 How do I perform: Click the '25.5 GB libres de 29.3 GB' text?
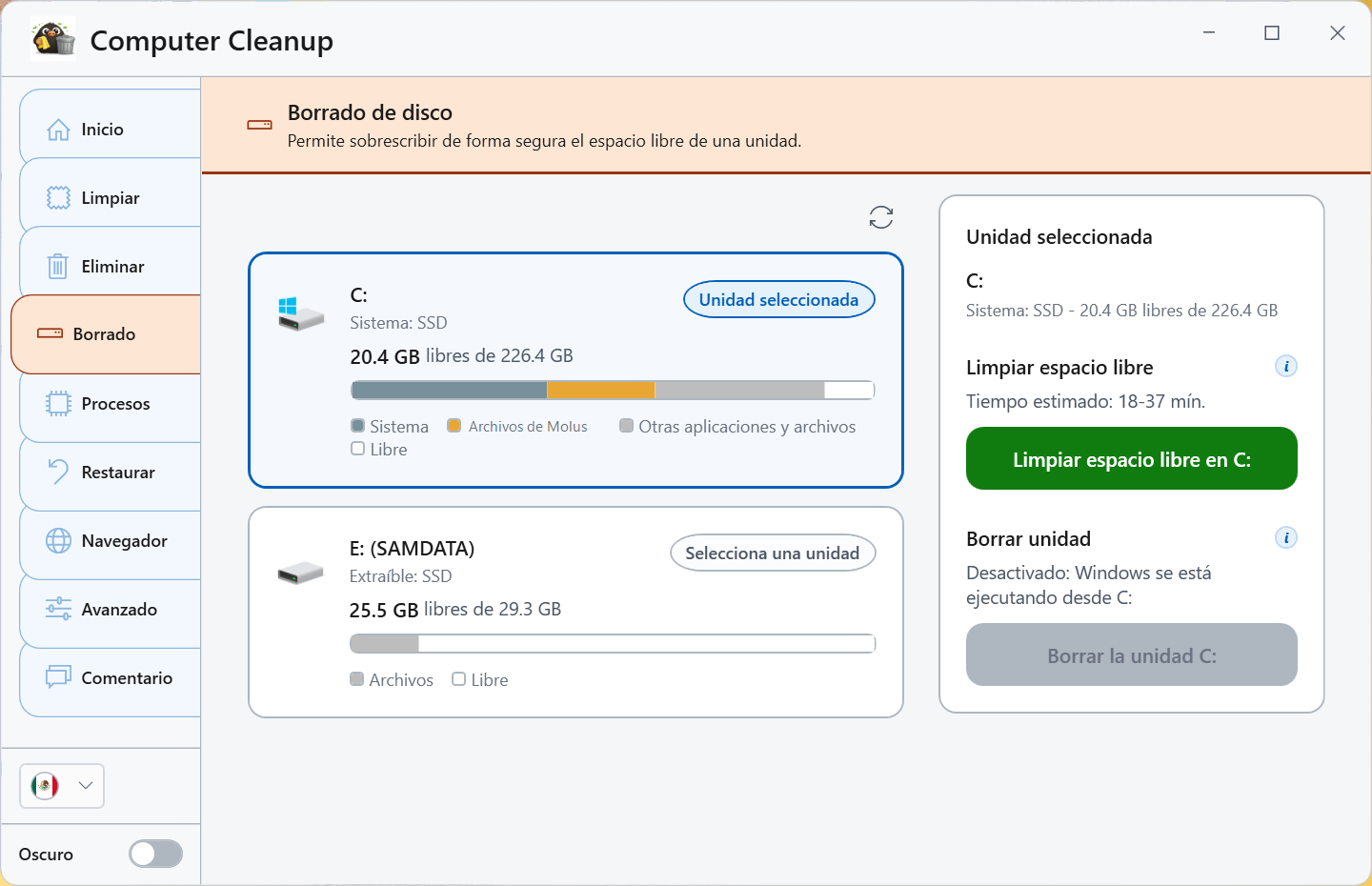point(455,610)
